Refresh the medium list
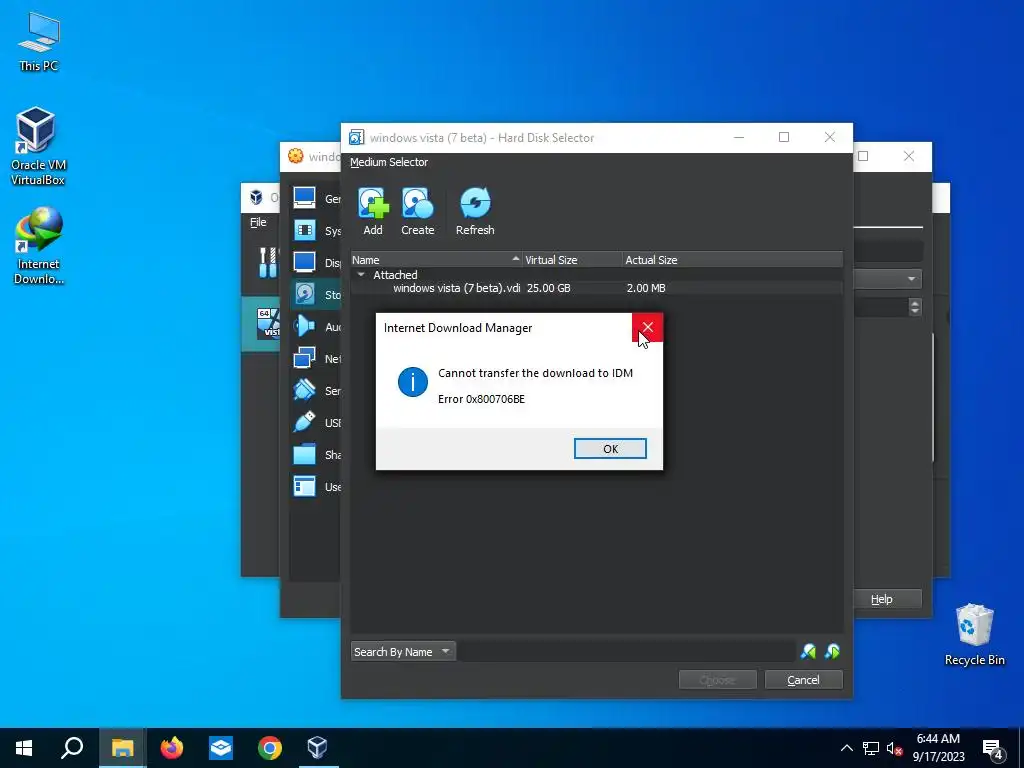This screenshot has height=768, width=1024. 475,211
